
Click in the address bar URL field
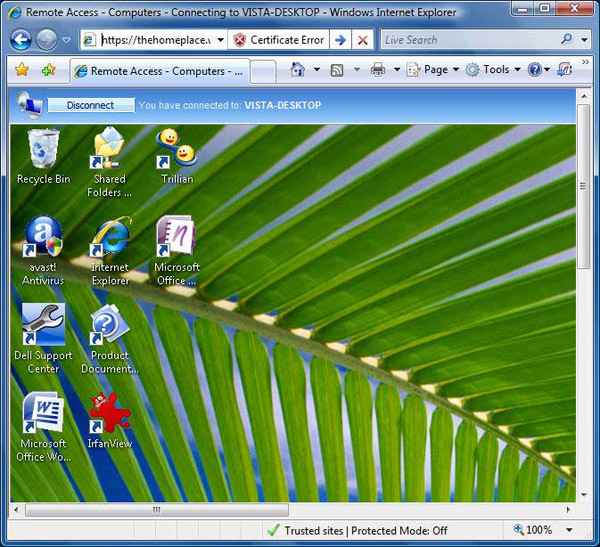pyautogui.click(x=156, y=40)
